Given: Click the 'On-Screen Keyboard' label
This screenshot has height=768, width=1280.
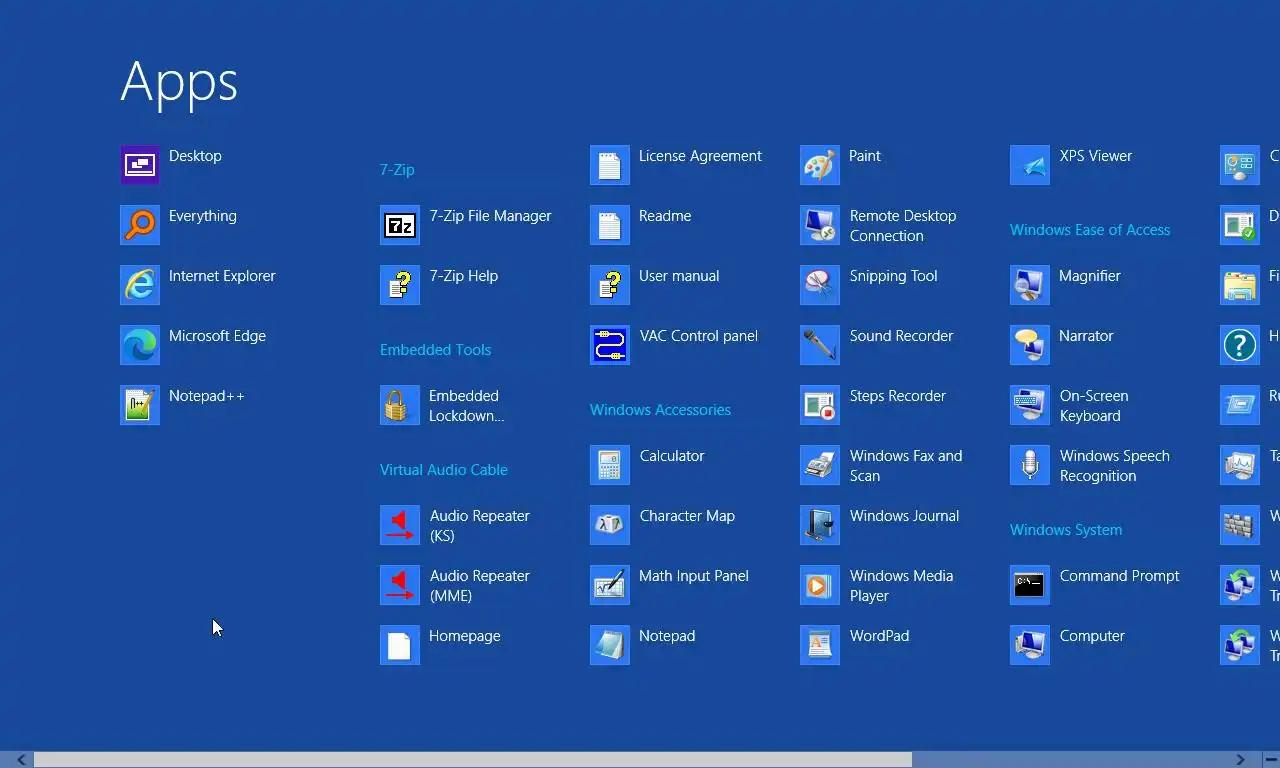Looking at the screenshot, I should click(x=1094, y=406).
